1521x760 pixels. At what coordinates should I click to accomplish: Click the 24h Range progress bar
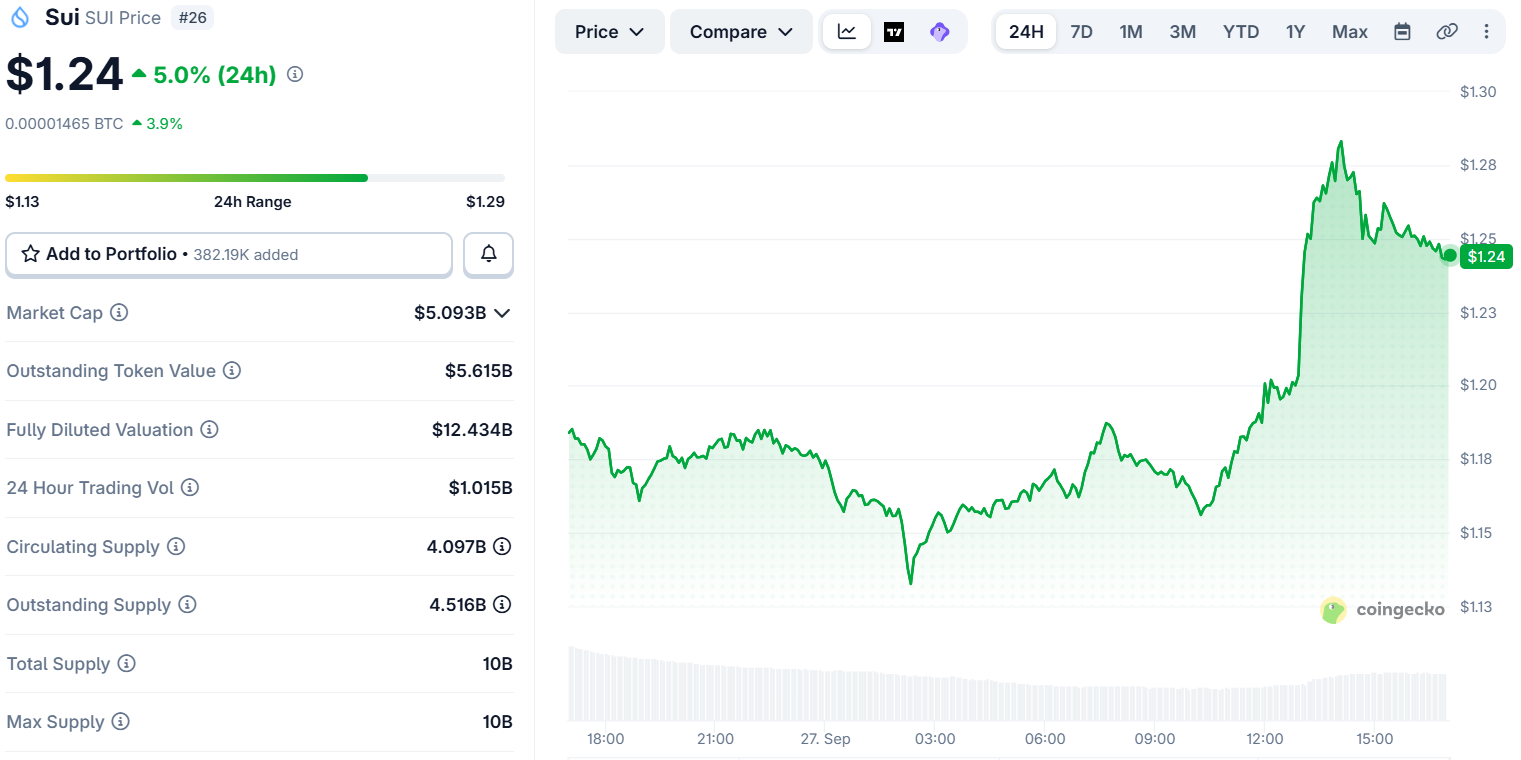pyautogui.click(x=255, y=178)
